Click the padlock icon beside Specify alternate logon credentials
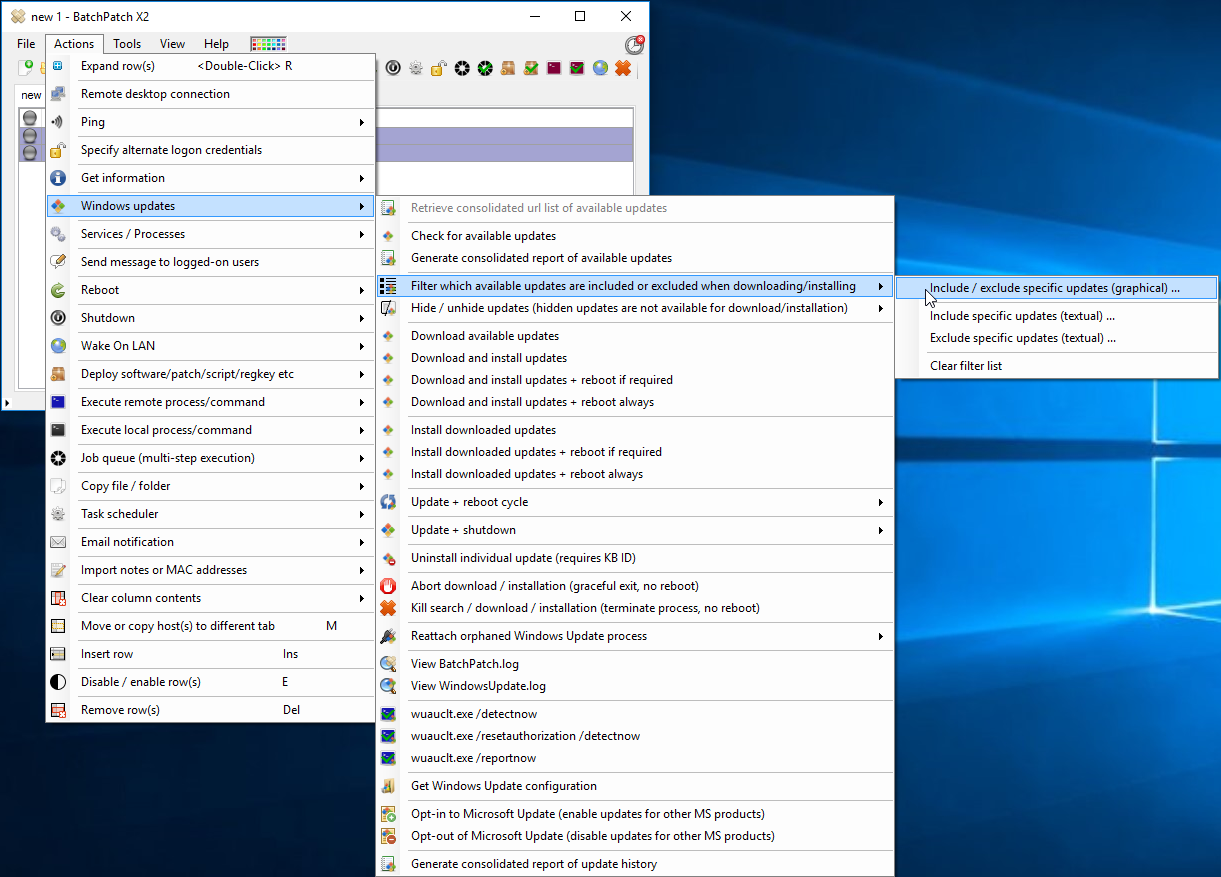The image size is (1221, 877). 59,150
